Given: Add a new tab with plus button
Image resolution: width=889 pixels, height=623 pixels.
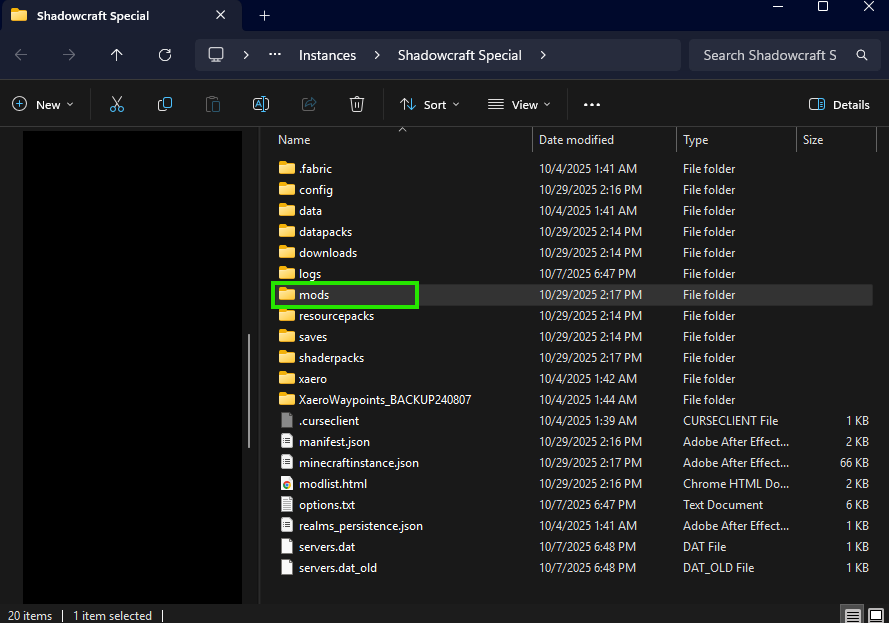Looking at the screenshot, I should coord(265,16).
